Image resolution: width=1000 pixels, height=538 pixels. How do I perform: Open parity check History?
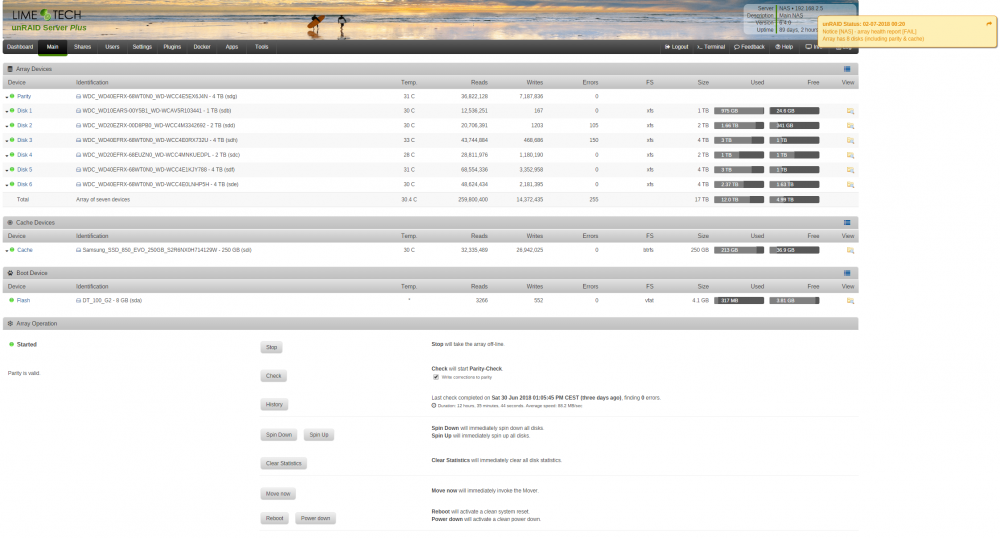pyautogui.click(x=274, y=405)
